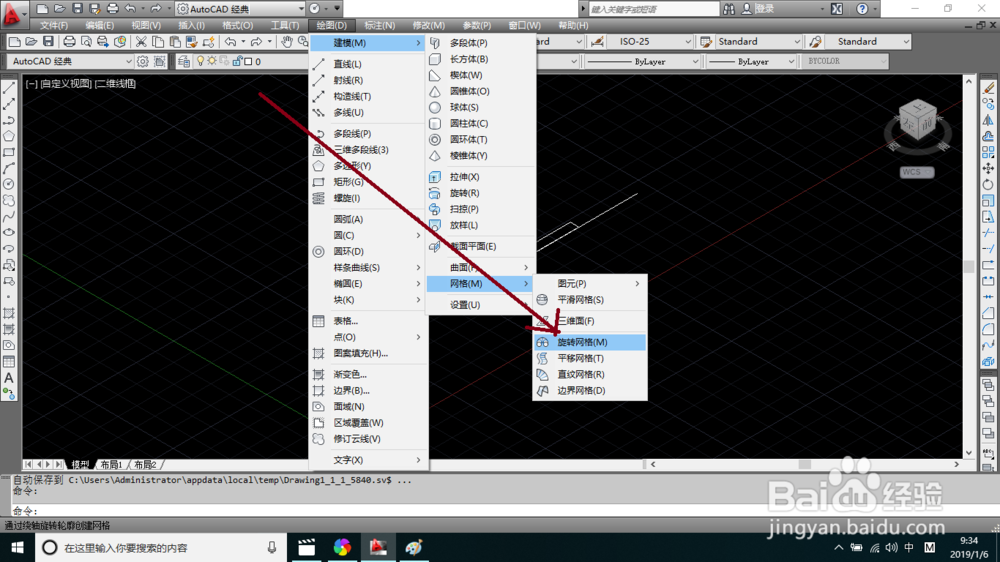Click the 多段体(P) polysolid icon
This screenshot has height=562, width=1000.
pyautogui.click(x=435, y=43)
